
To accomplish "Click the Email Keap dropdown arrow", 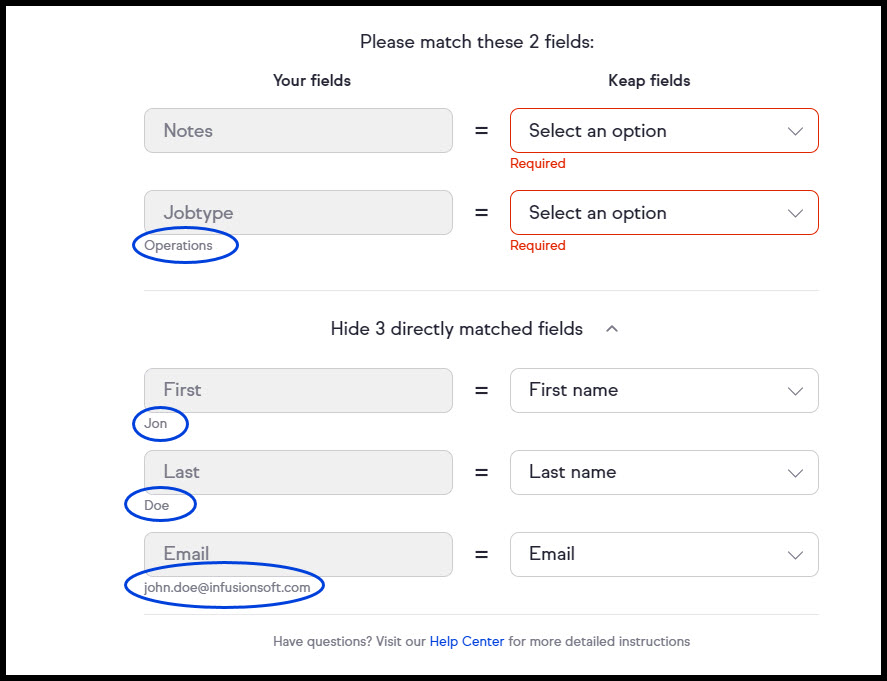I will (x=795, y=554).
